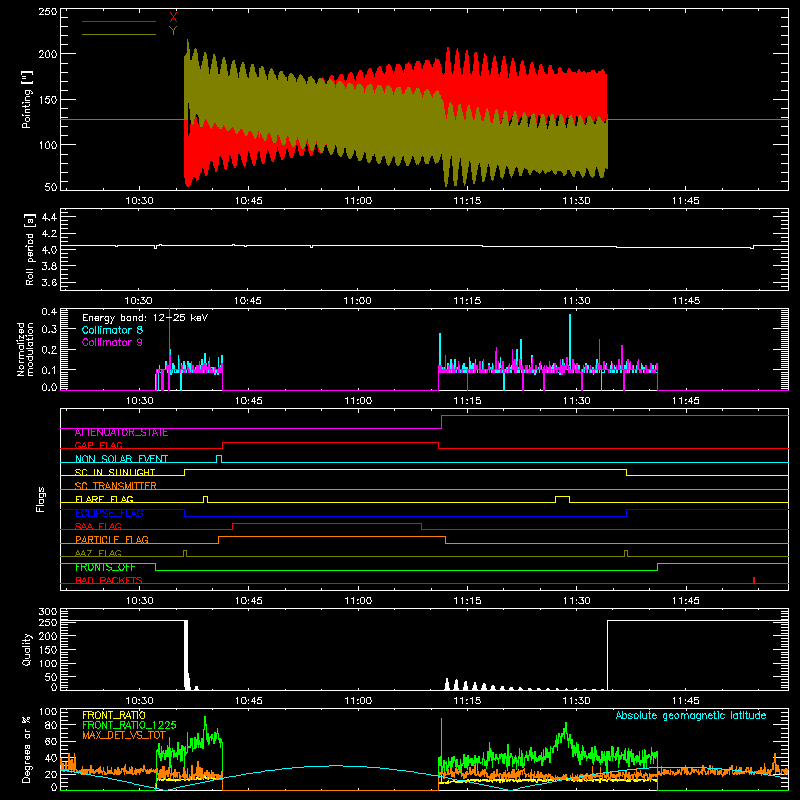Click the 11:00 tick under the Pointing panel
The height and width of the screenshot is (800, 800).
(358, 201)
